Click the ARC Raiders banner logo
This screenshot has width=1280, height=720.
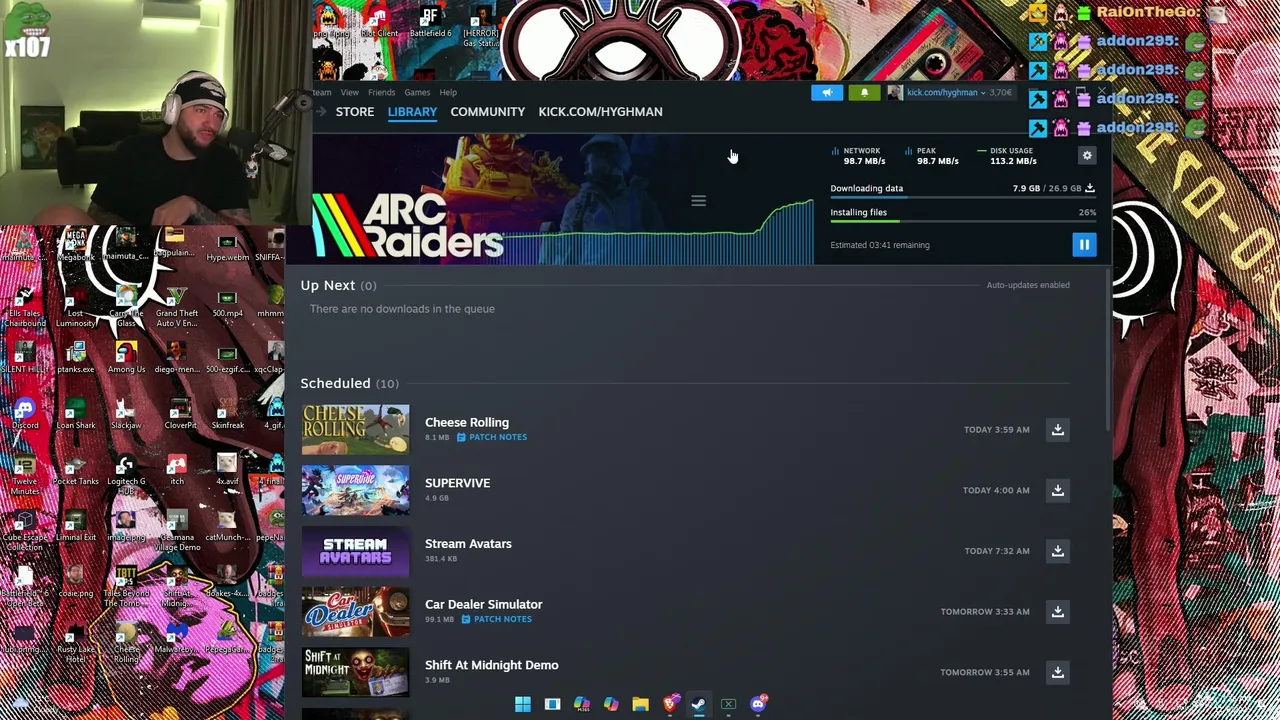tap(408, 225)
